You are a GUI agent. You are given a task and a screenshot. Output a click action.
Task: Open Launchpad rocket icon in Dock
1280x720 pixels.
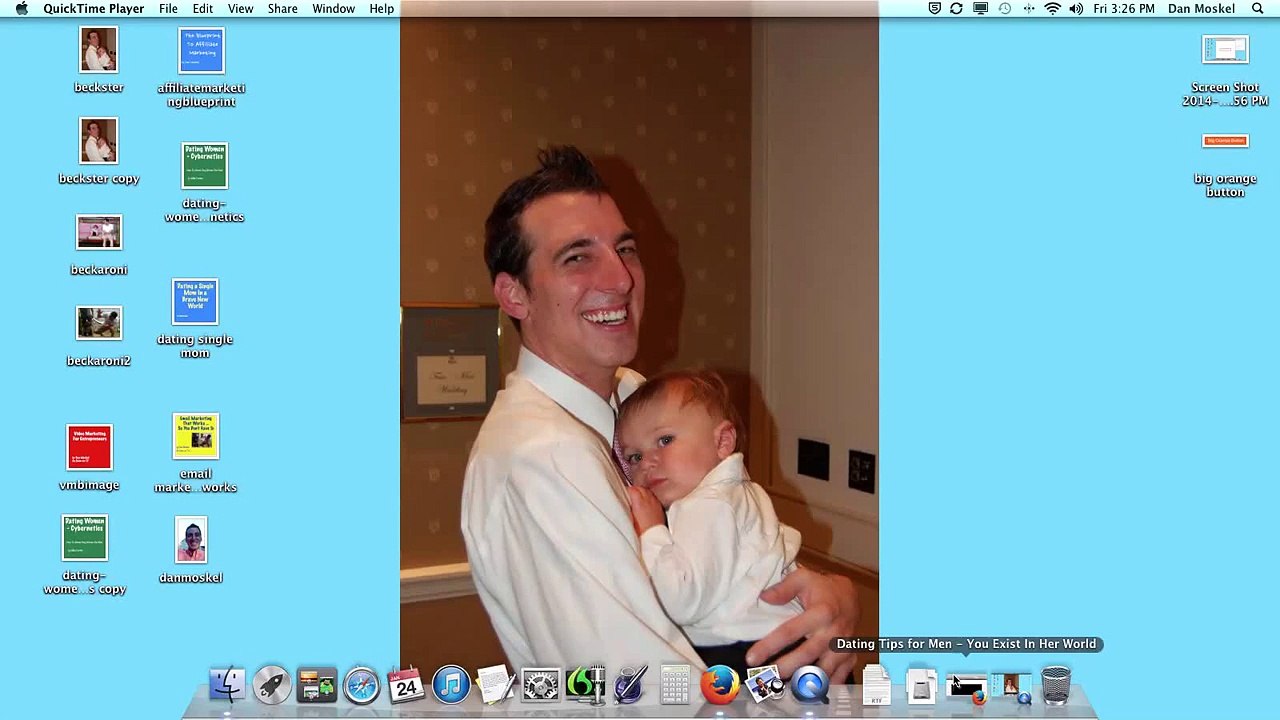tap(272, 685)
